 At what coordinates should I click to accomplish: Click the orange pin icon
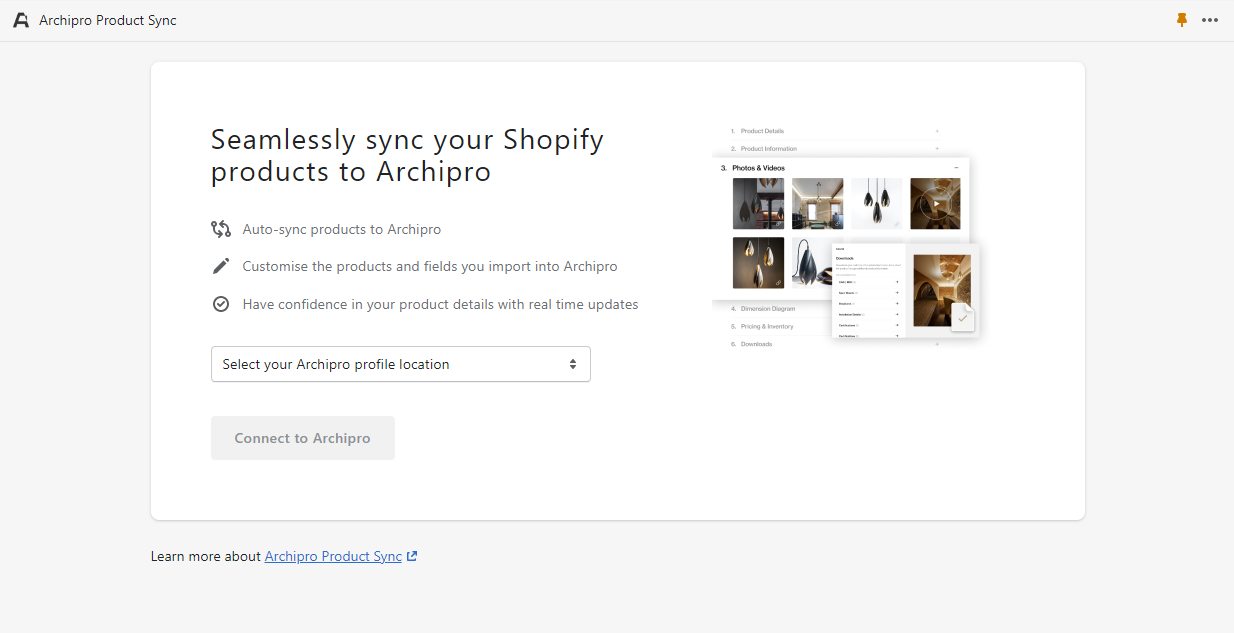(x=1182, y=20)
